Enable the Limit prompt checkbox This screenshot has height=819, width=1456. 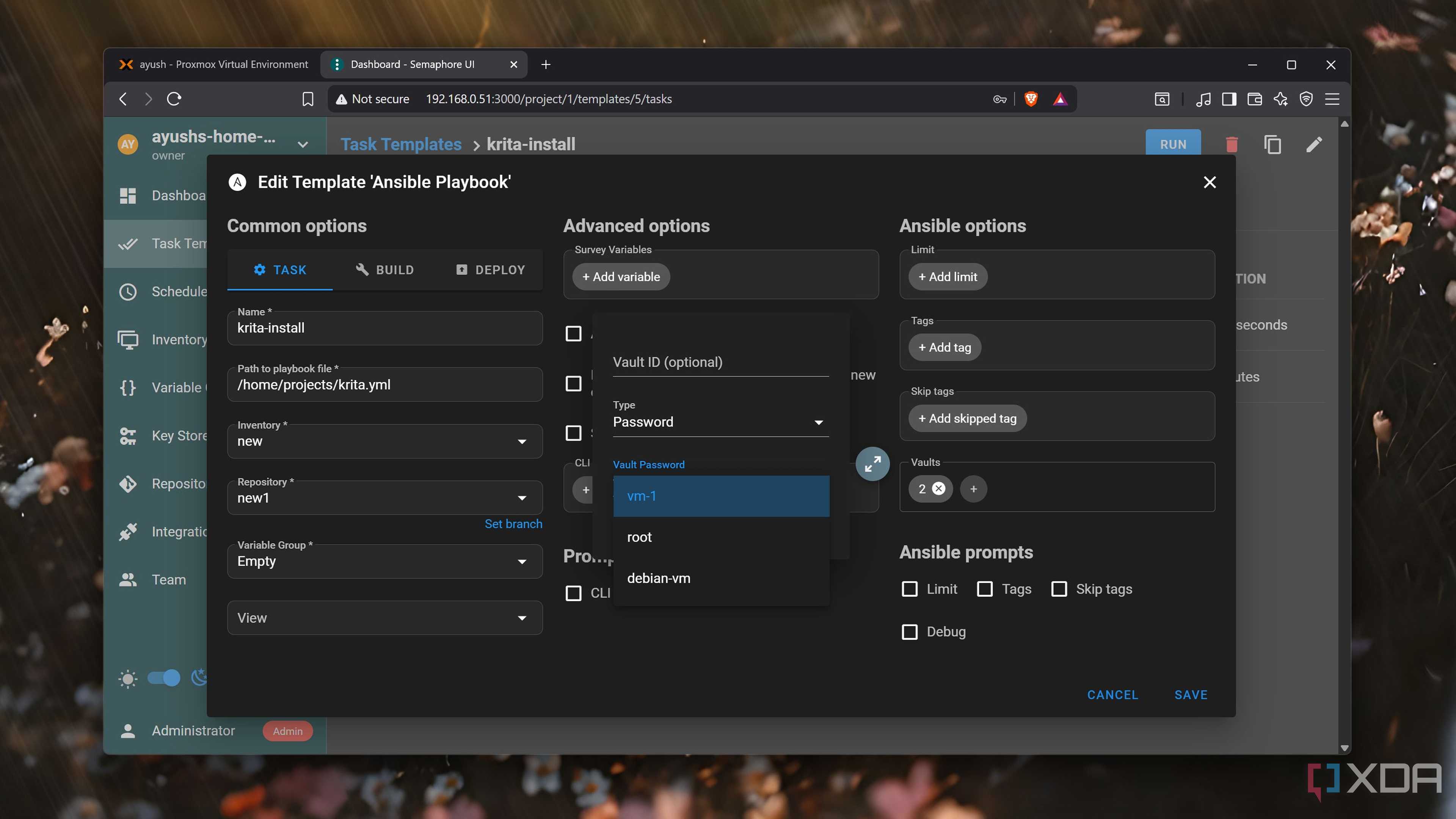click(910, 589)
